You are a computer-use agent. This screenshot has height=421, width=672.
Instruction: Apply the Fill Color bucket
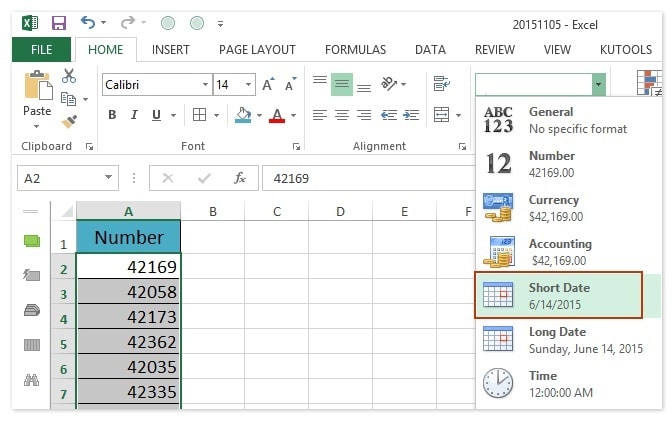pyautogui.click(x=243, y=115)
